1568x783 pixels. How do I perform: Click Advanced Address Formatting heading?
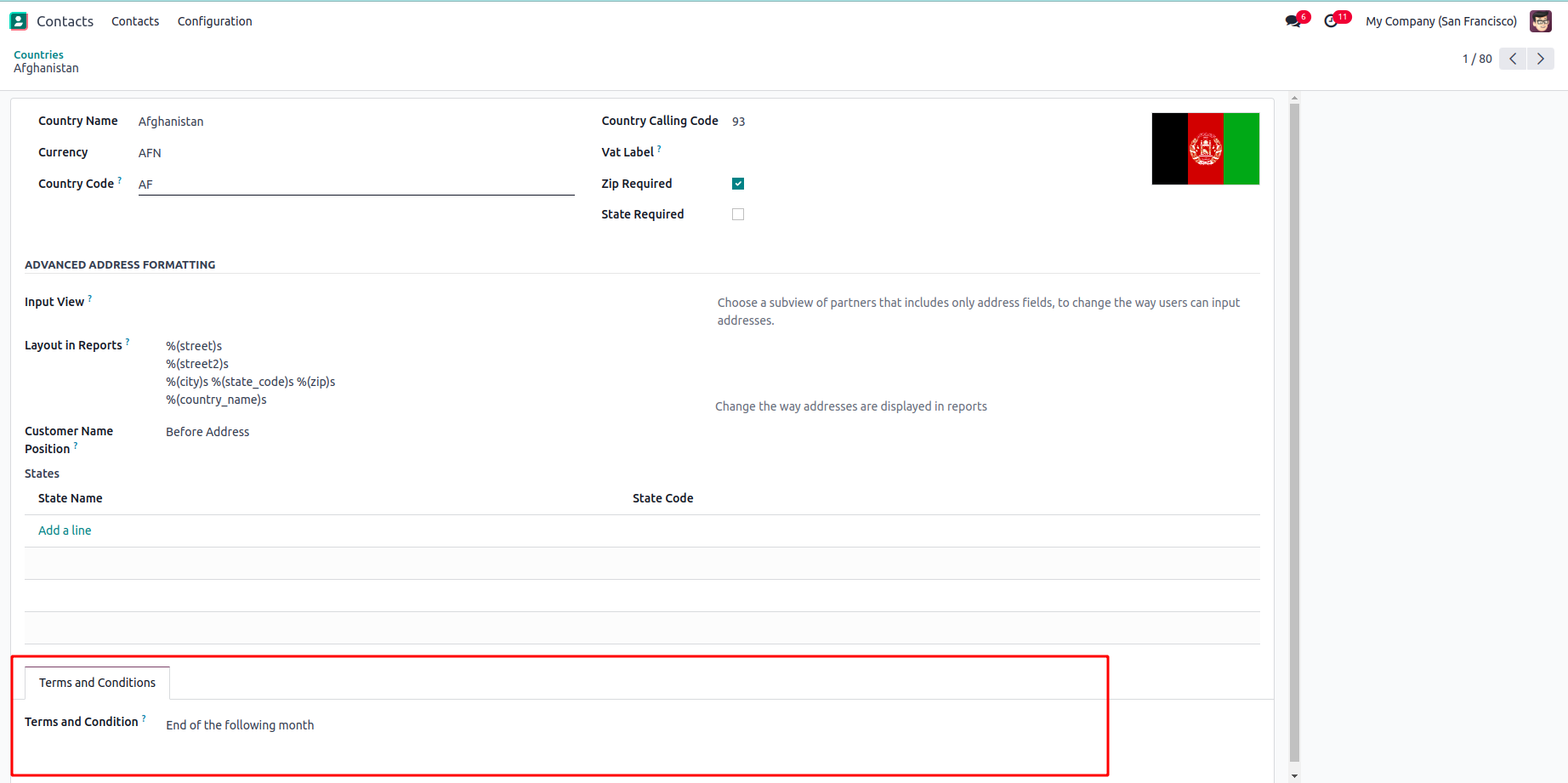tap(120, 264)
